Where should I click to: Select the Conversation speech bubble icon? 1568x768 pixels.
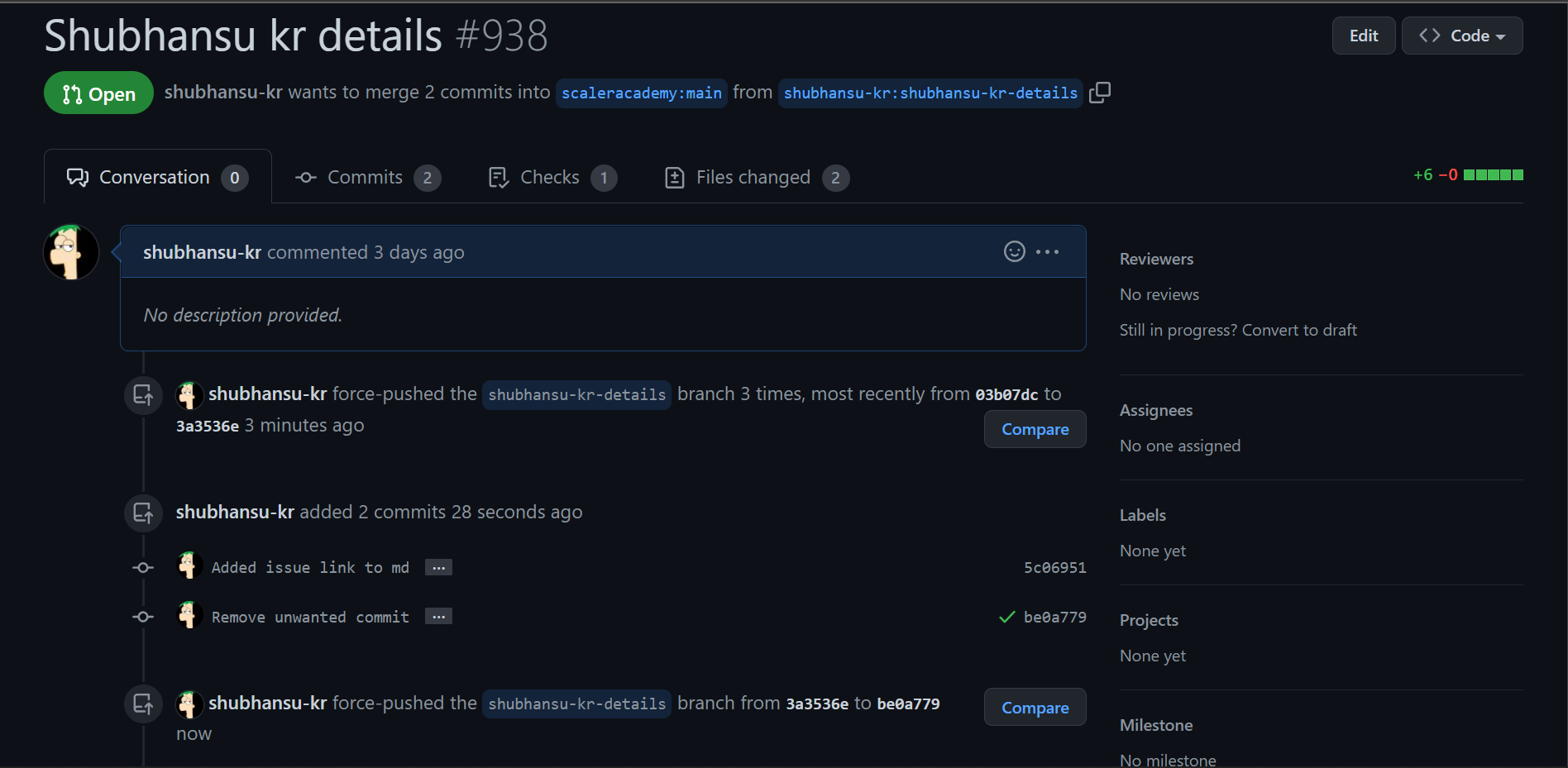click(x=77, y=176)
